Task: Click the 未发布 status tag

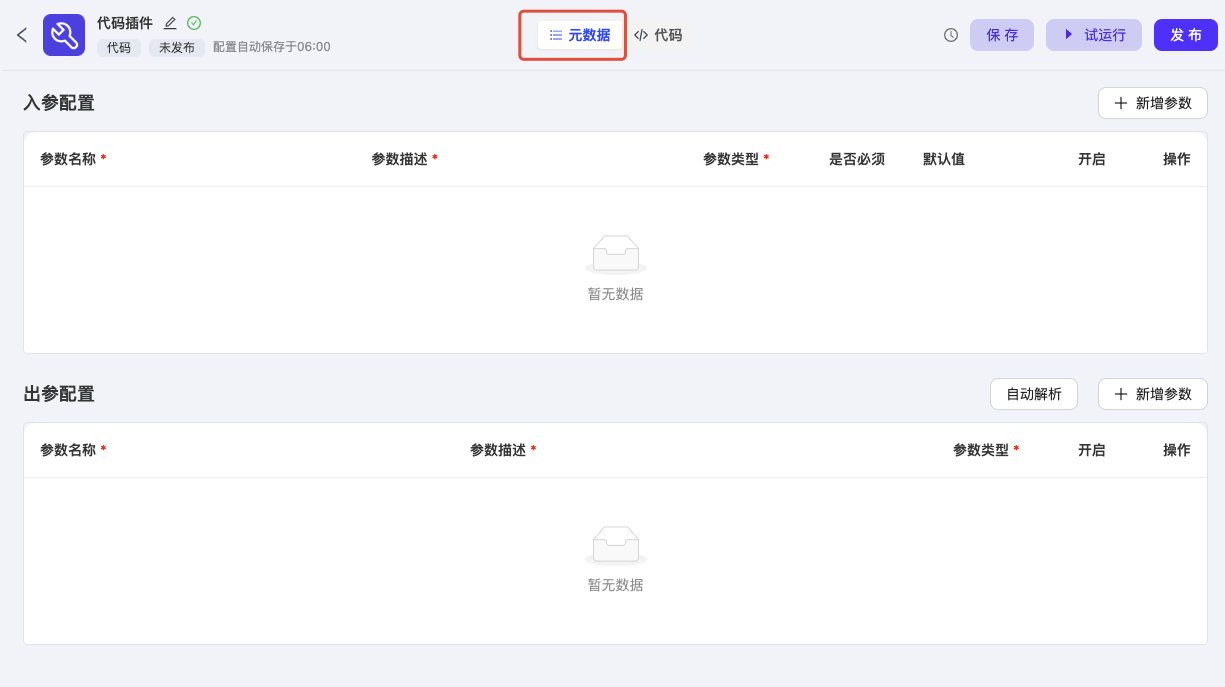Action: (x=177, y=47)
